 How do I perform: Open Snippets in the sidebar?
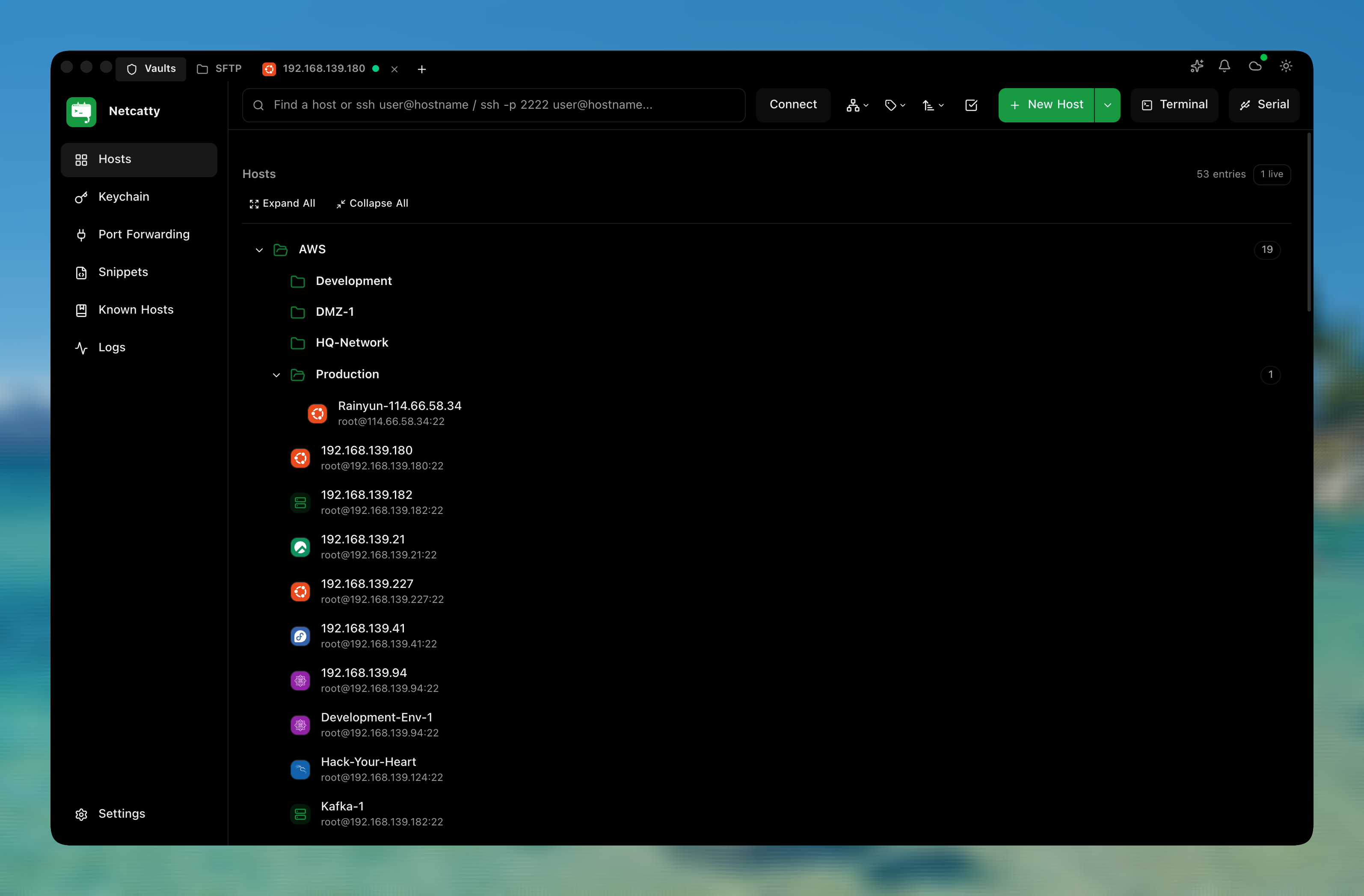(x=139, y=272)
